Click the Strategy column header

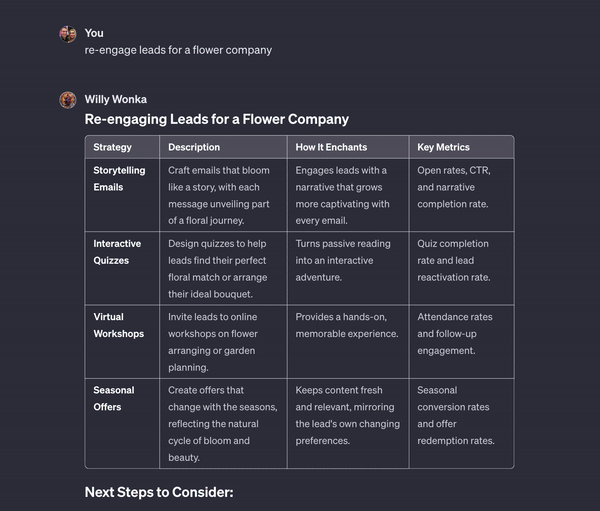pos(112,147)
